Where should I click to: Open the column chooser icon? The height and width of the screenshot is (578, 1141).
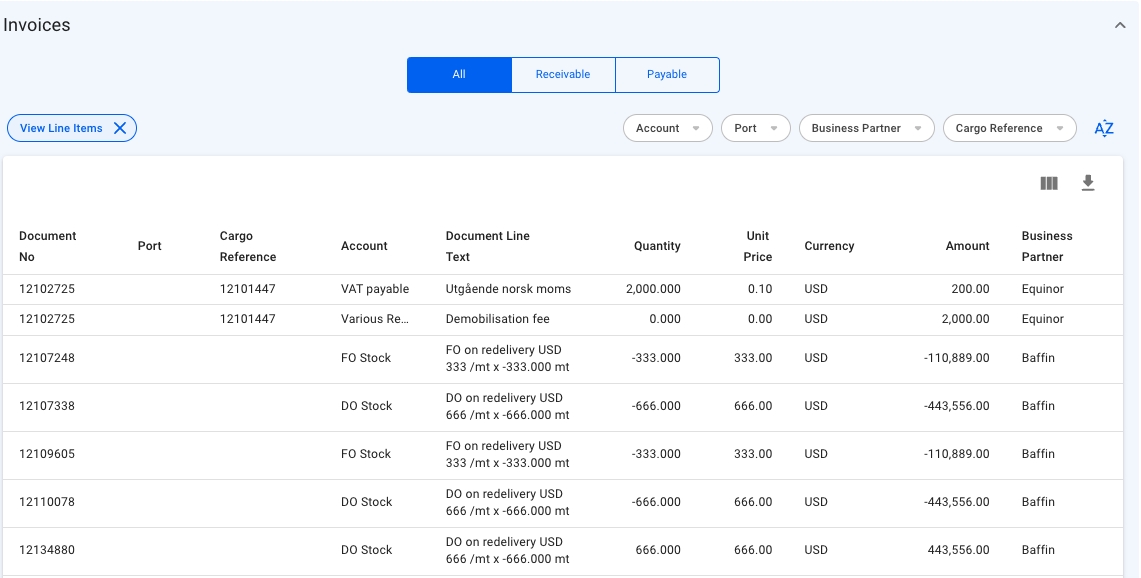(x=1049, y=183)
